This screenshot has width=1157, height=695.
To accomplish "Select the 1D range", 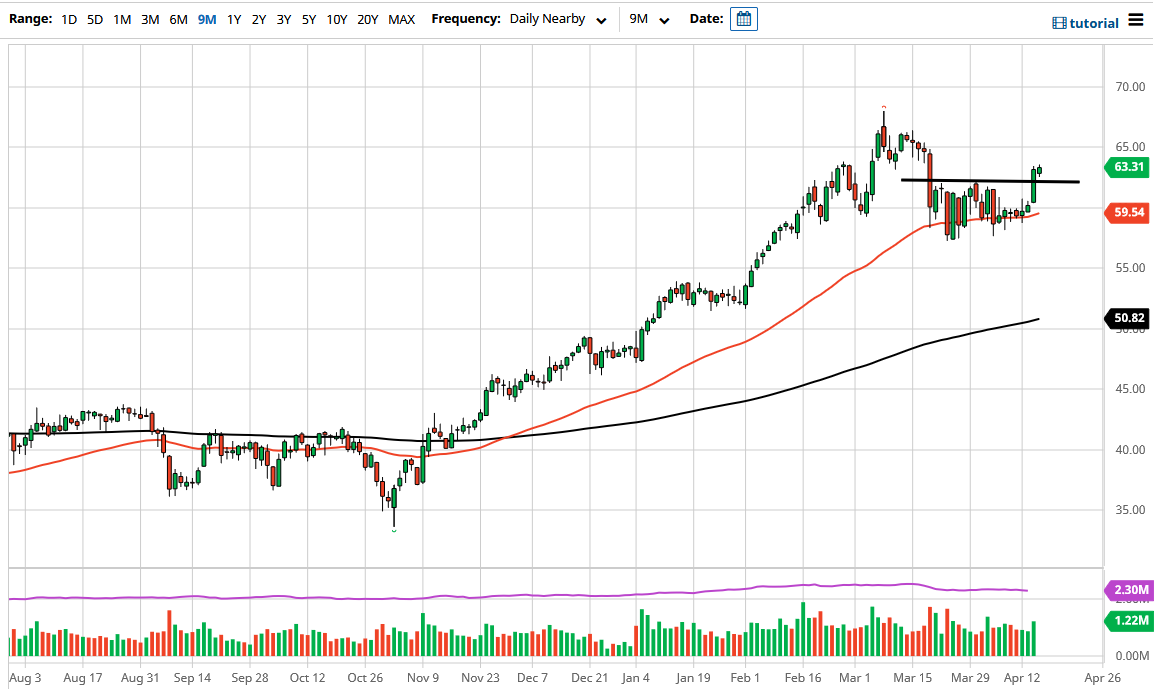I will point(69,18).
